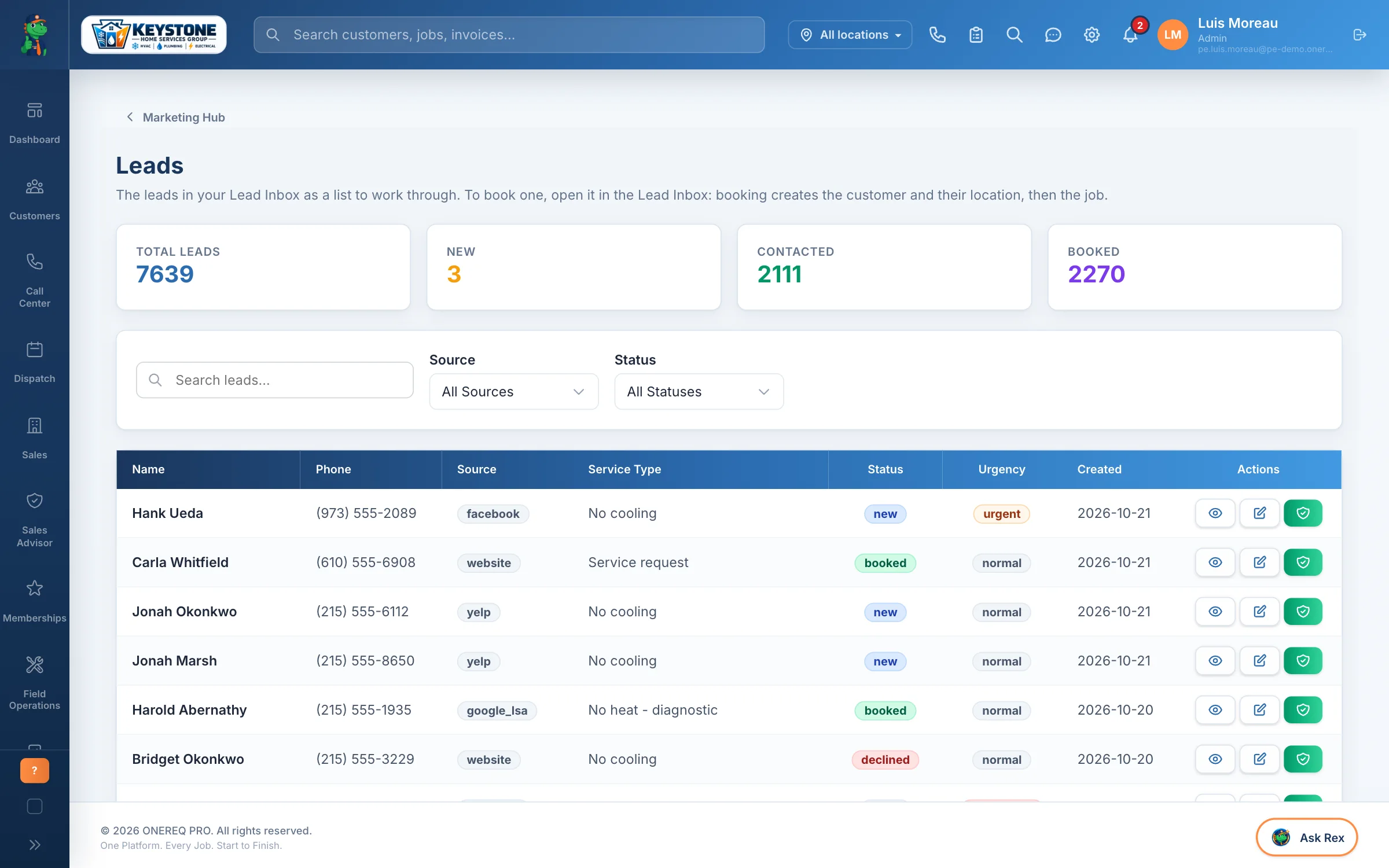Click the LM user avatar
The height and width of the screenshot is (868, 1389).
1173,35
